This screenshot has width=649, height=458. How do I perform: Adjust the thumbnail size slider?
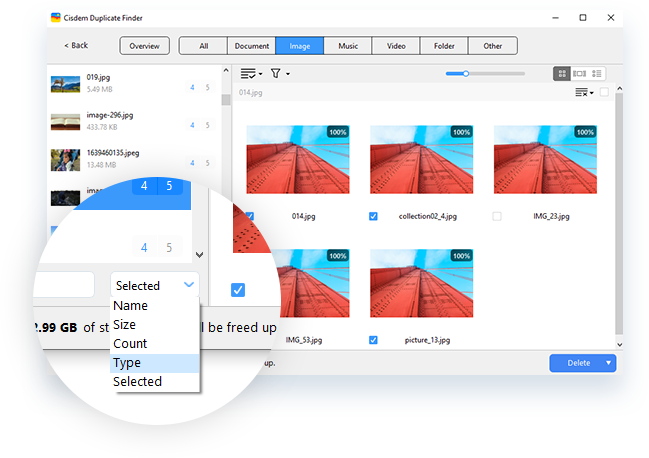pos(465,73)
